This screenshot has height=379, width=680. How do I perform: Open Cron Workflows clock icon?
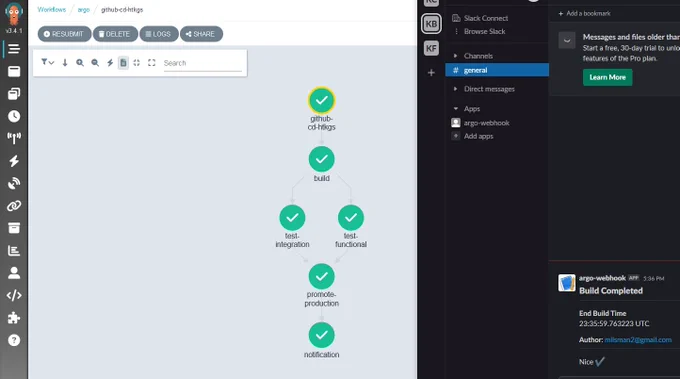pos(14,116)
